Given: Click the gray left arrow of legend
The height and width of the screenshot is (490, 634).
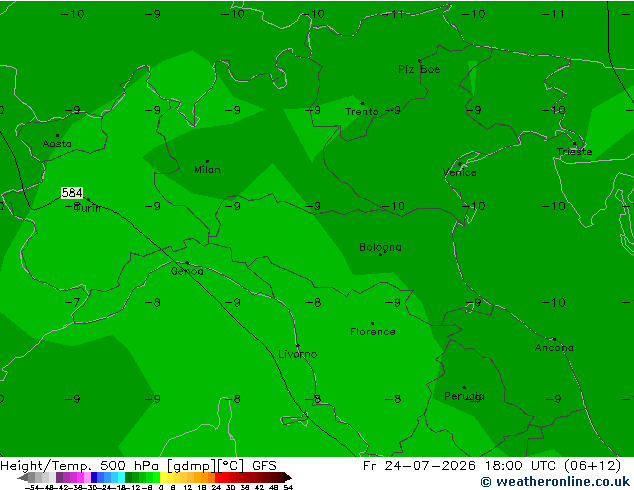Looking at the screenshot, I should pos(23,477).
